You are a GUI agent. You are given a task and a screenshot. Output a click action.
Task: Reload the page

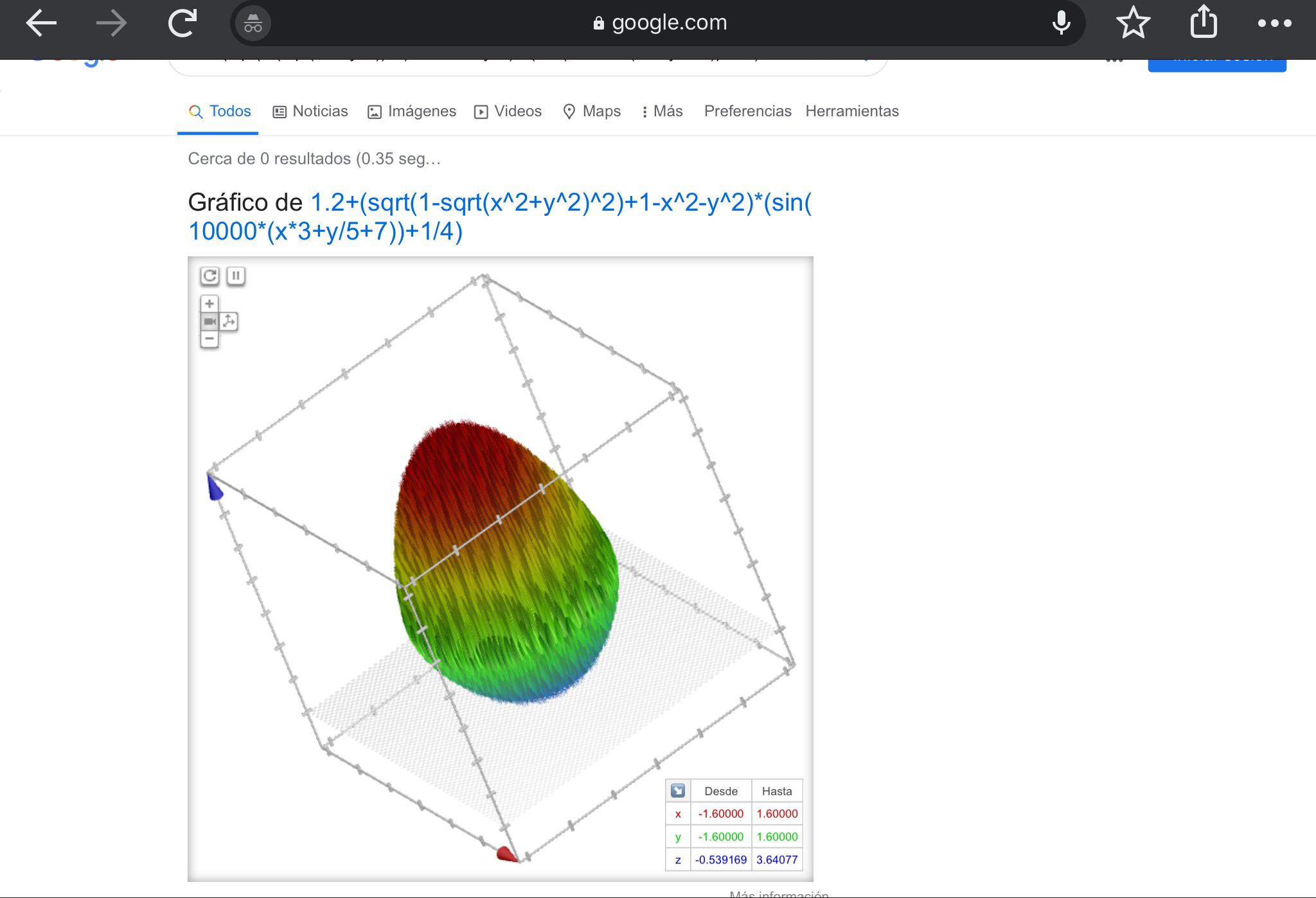182,23
